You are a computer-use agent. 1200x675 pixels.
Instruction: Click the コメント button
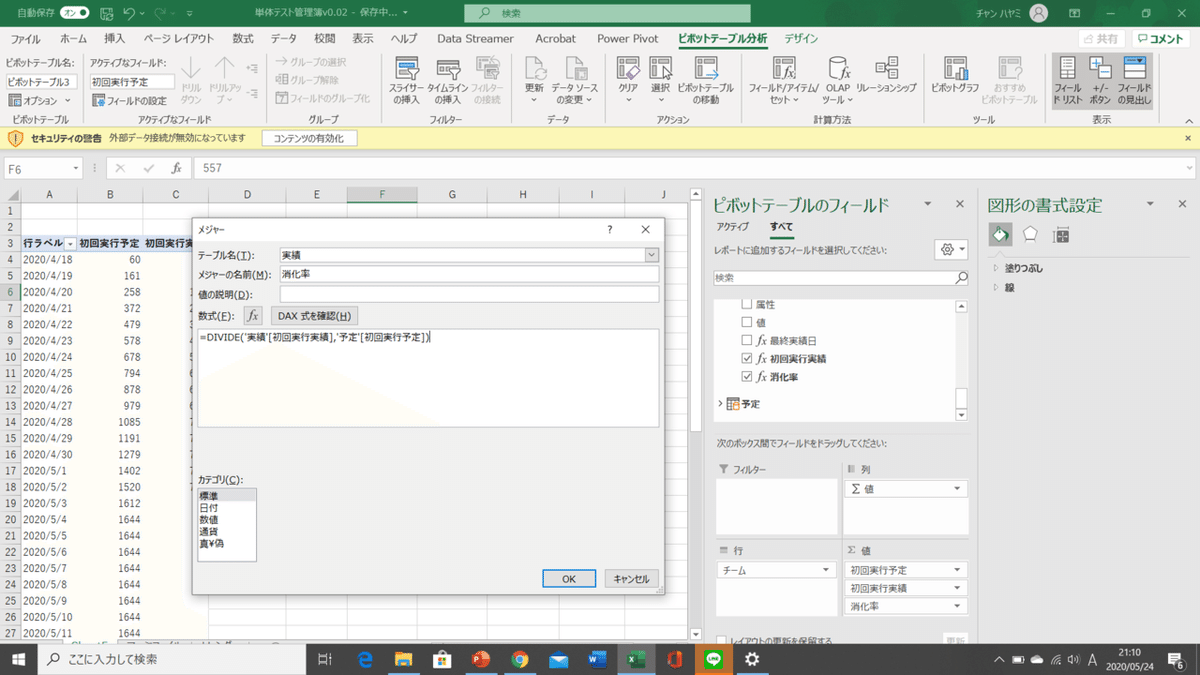coord(1161,39)
